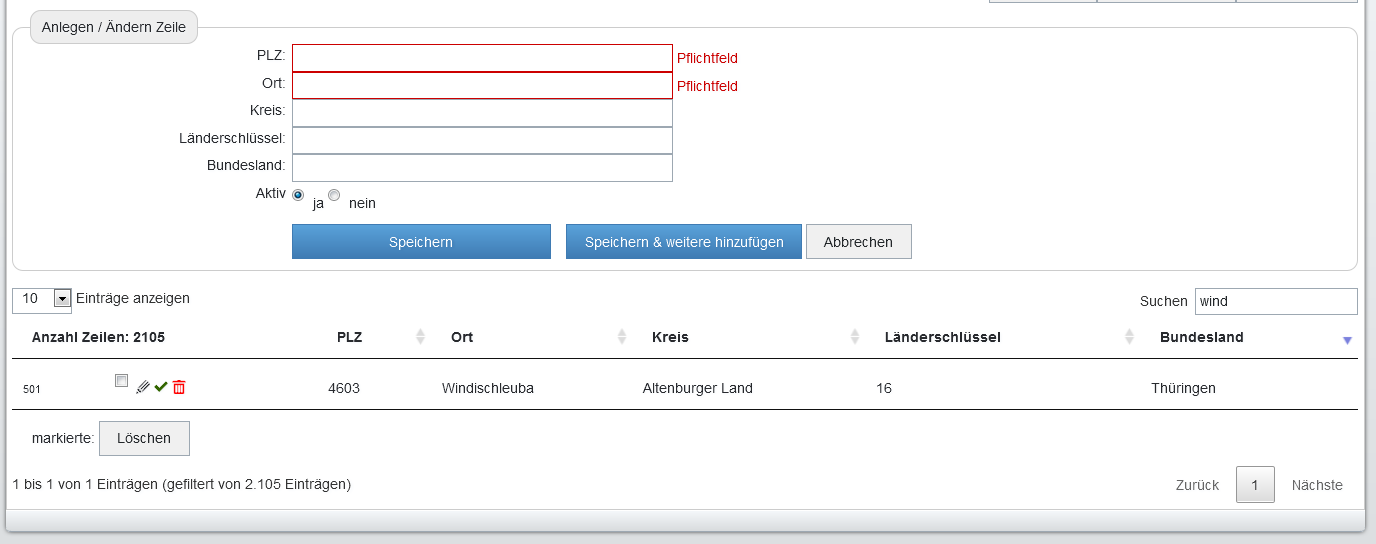The height and width of the screenshot is (544, 1376).
Task: Click the red trash icon for Windischleuba
Action: [x=179, y=387]
